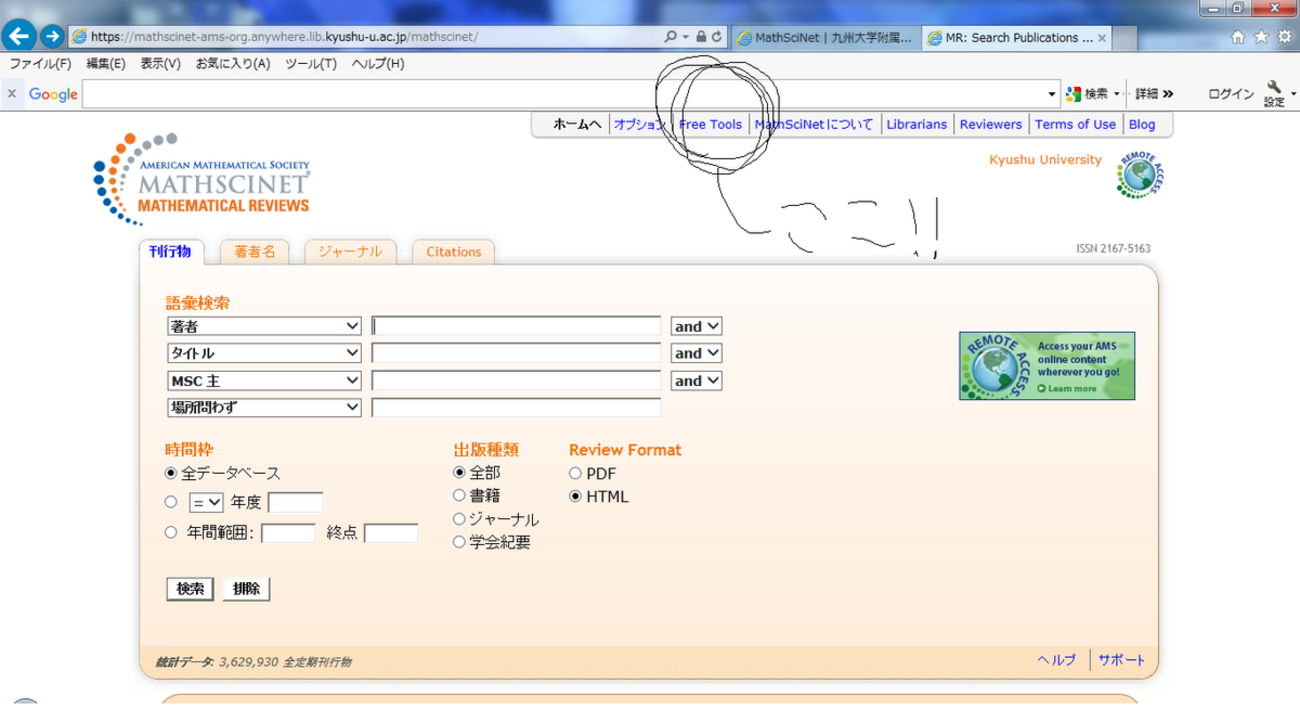The width and height of the screenshot is (1300, 709).
Task: Refresh the page using the reload icon
Action: [x=716, y=37]
